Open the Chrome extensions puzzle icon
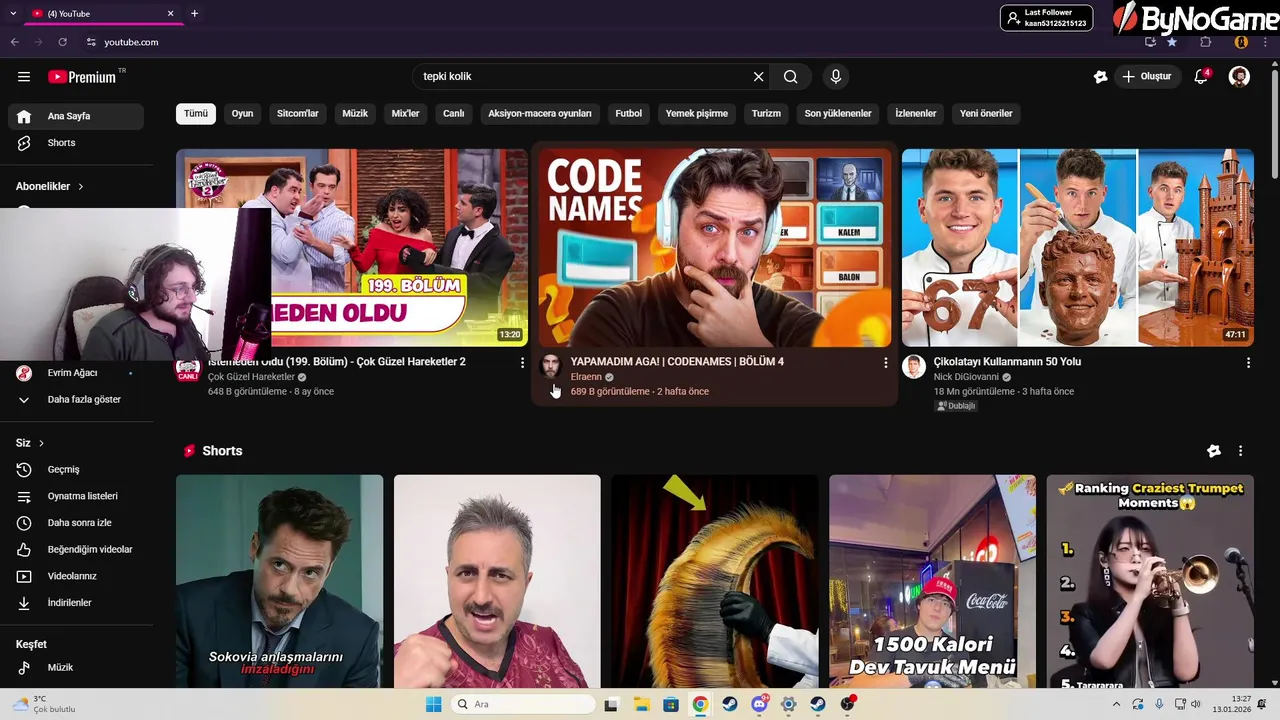Screen dimensions: 1280x720 (x=1206, y=42)
